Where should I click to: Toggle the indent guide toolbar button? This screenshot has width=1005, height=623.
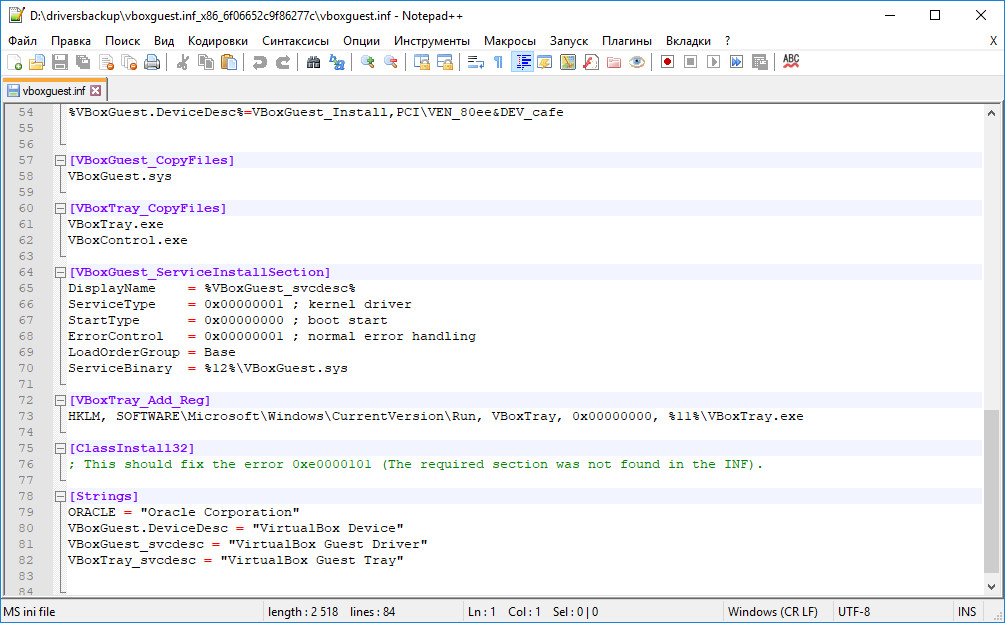click(522, 62)
